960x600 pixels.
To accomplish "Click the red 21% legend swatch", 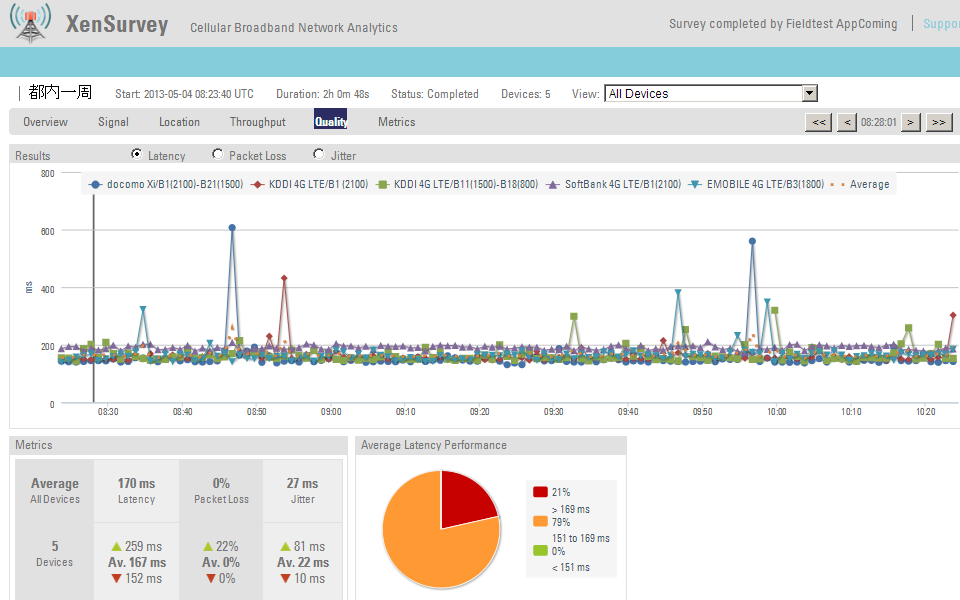I will click(540, 492).
